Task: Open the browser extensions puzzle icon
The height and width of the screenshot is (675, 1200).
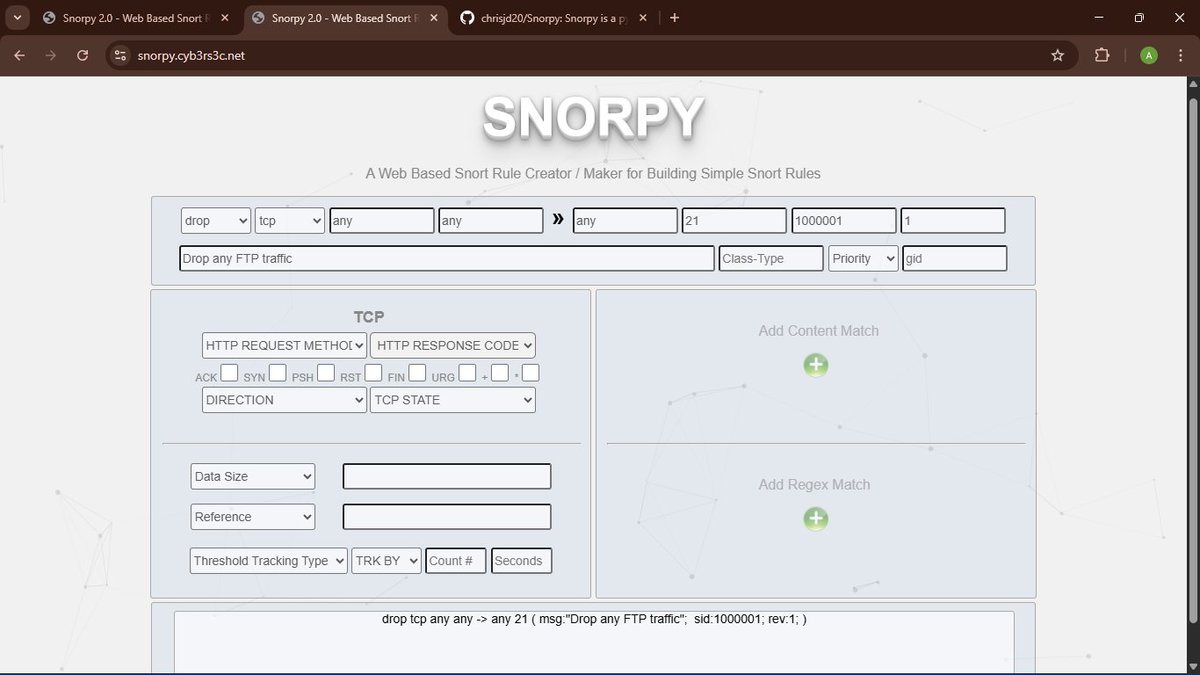Action: pyautogui.click(x=1102, y=55)
